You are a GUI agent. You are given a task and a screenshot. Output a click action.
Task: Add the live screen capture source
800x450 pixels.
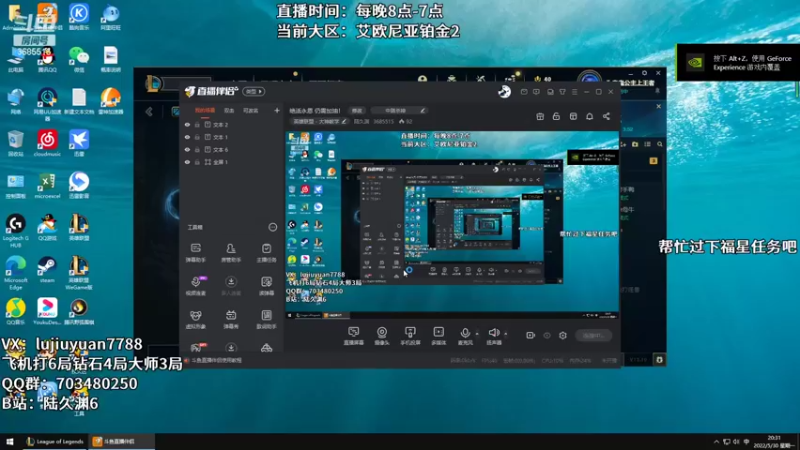(x=353, y=336)
